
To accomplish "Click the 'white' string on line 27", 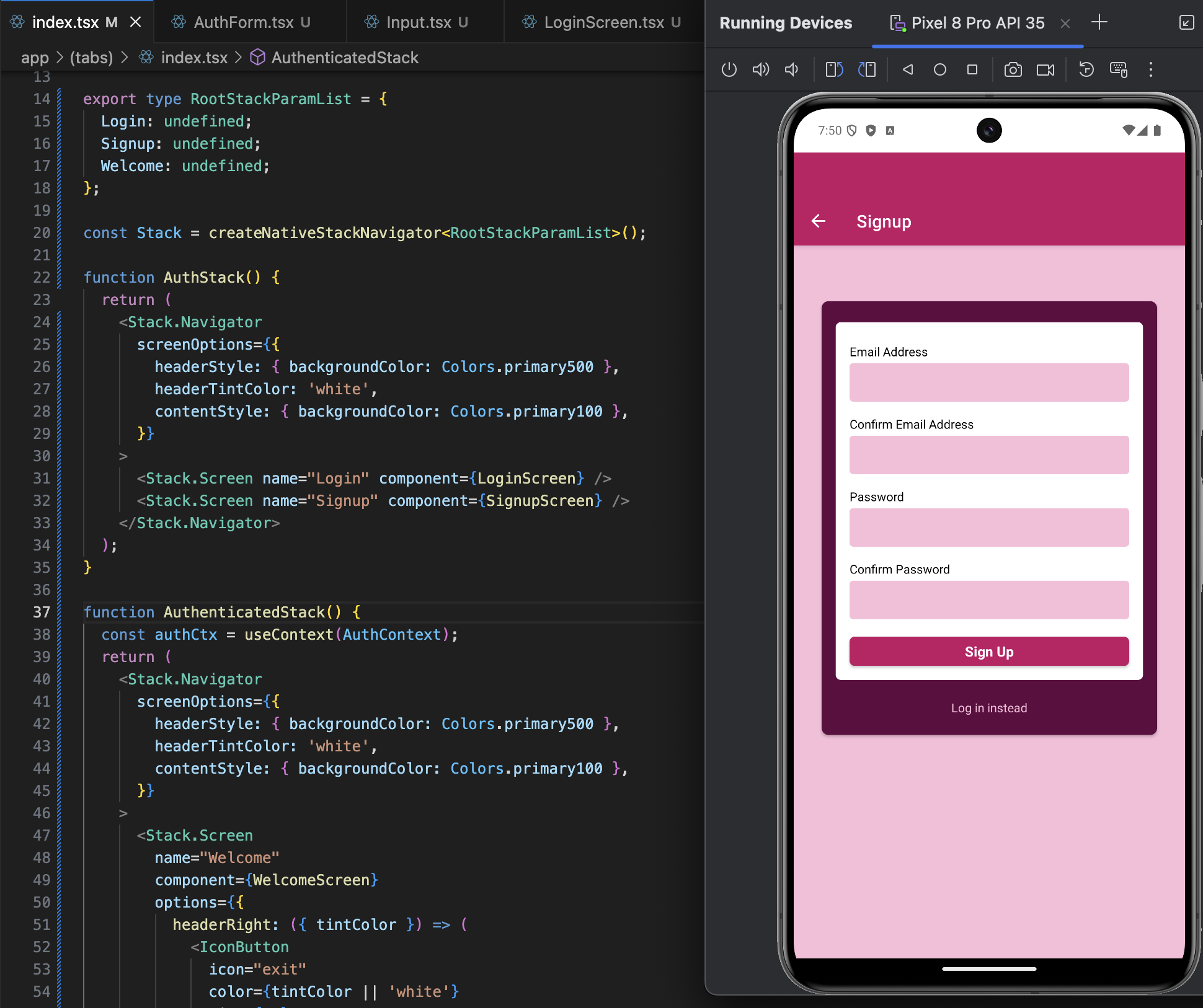I will point(338,389).
